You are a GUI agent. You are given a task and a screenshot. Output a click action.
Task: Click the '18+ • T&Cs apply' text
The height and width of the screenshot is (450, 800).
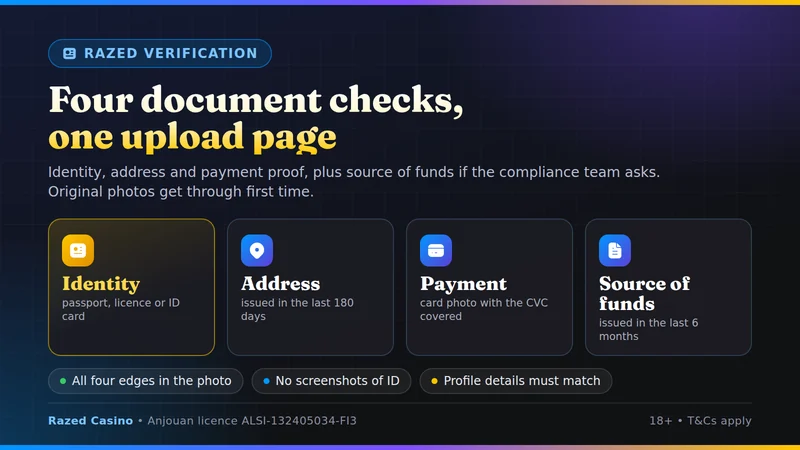[700, 421]
